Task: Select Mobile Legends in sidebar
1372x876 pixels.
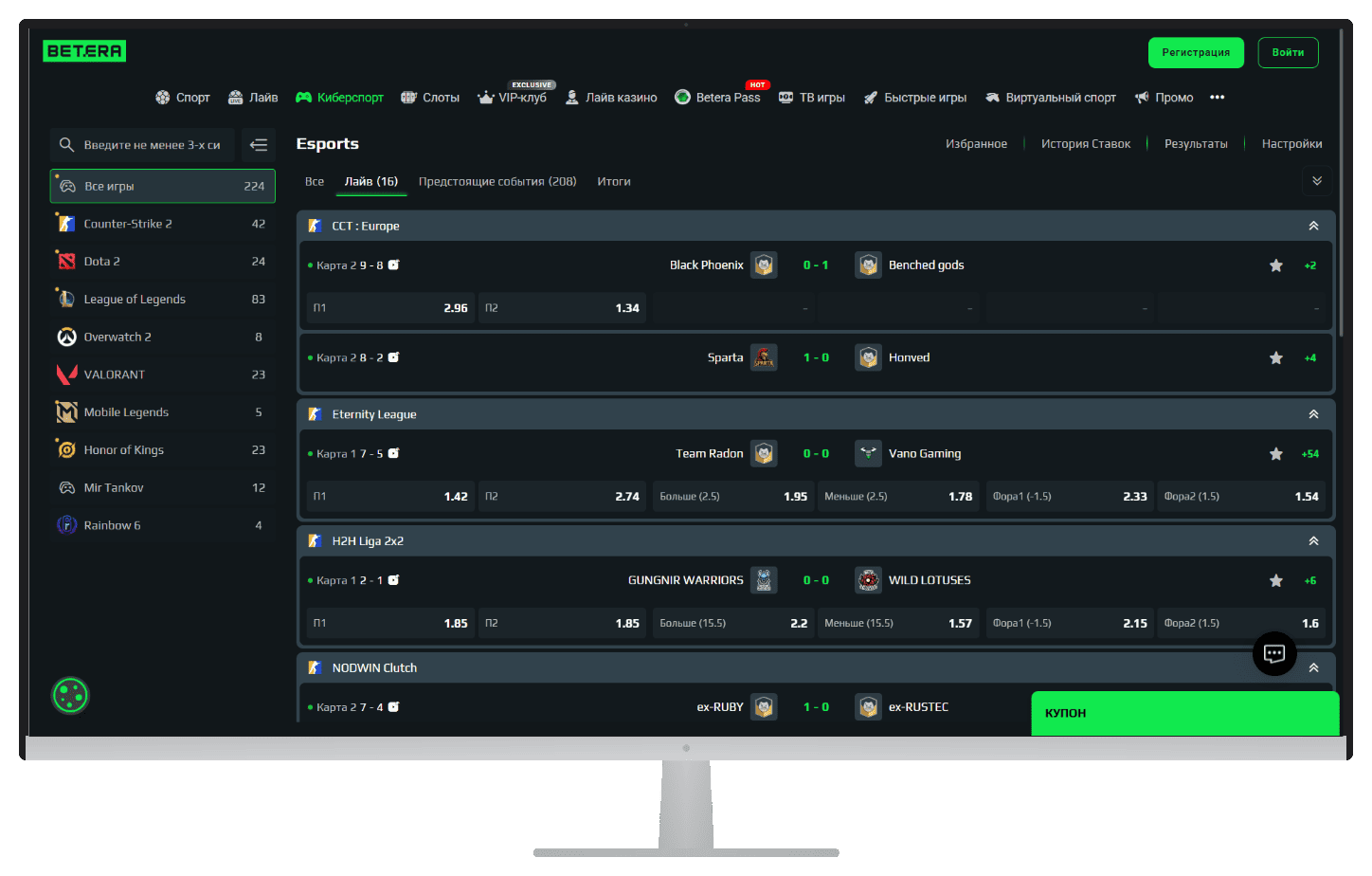Action: click(163, 412)
